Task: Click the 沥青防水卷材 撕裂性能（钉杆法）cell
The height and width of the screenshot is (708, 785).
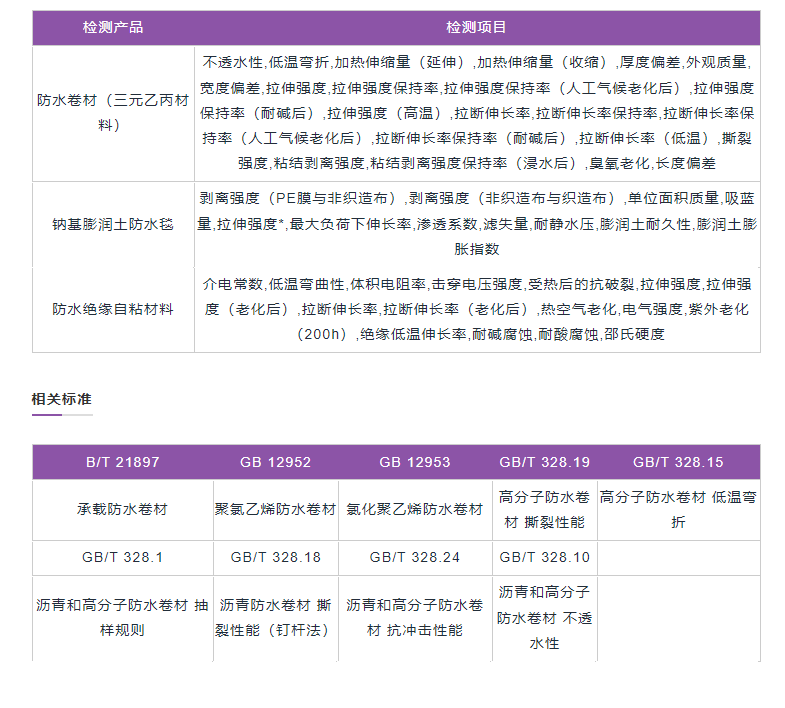Action: pyautogui.click(x=275, y=617)
